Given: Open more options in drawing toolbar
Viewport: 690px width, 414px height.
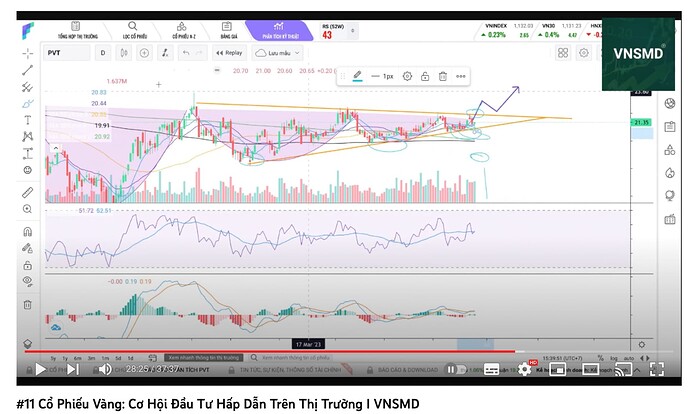Looking at the screenshot, I should coord(461,76).
